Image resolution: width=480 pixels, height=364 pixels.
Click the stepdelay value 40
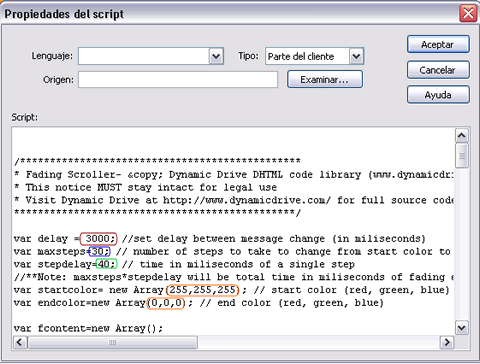(106, 264)
